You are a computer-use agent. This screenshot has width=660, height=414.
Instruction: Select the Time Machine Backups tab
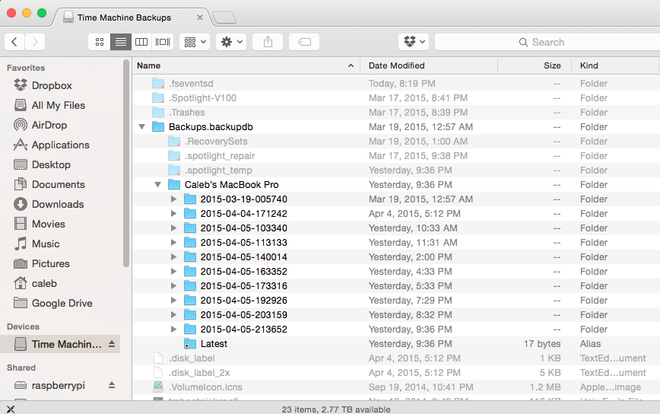tap(131, 18)
